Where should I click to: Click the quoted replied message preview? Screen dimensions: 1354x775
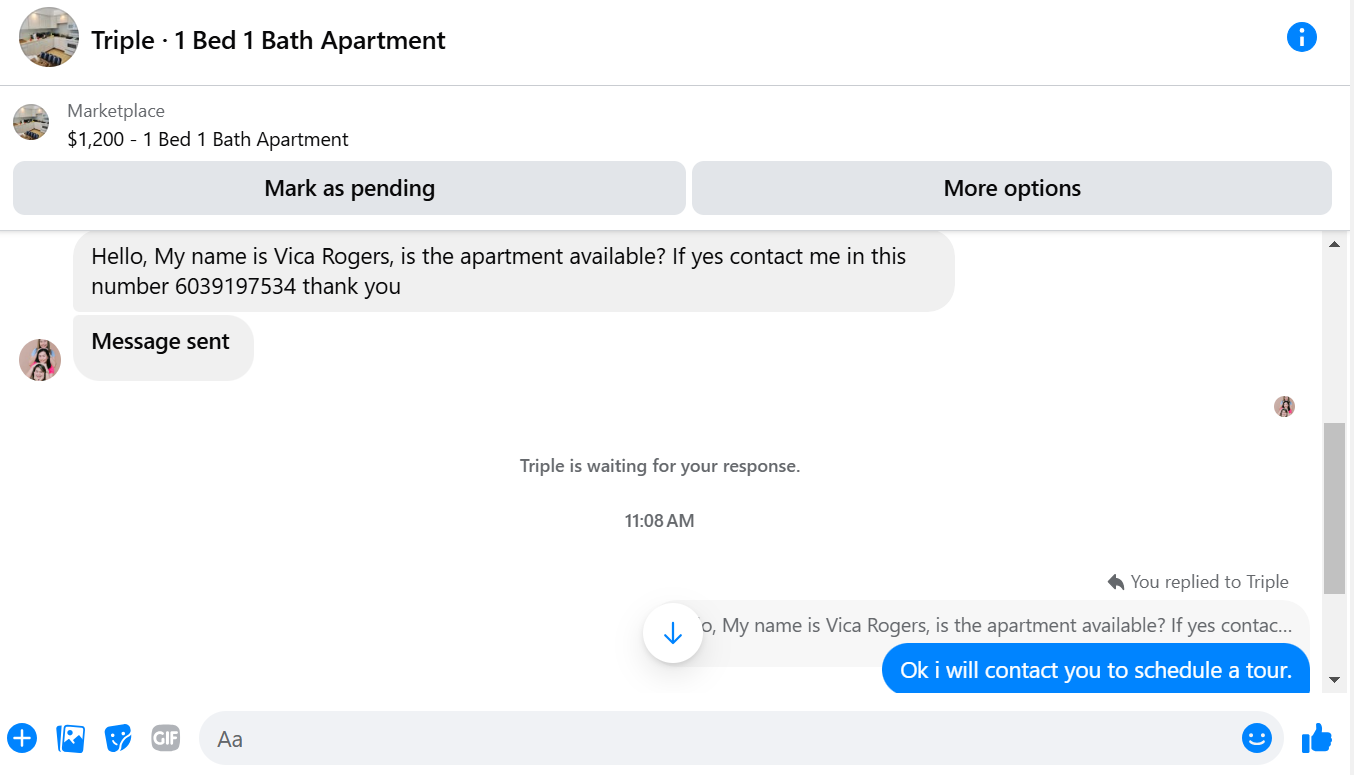coord(990,627)
